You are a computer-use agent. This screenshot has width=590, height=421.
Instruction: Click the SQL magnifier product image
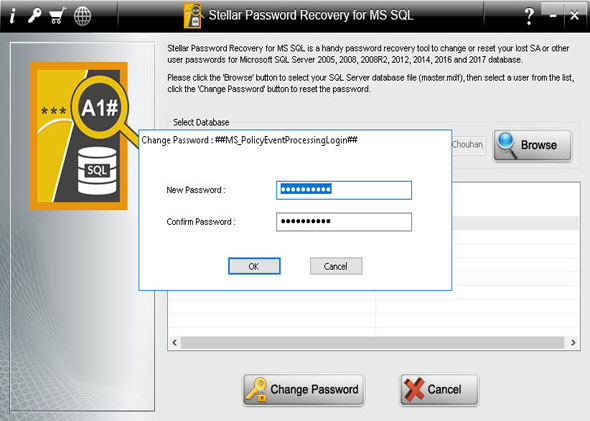pos(79,136)
